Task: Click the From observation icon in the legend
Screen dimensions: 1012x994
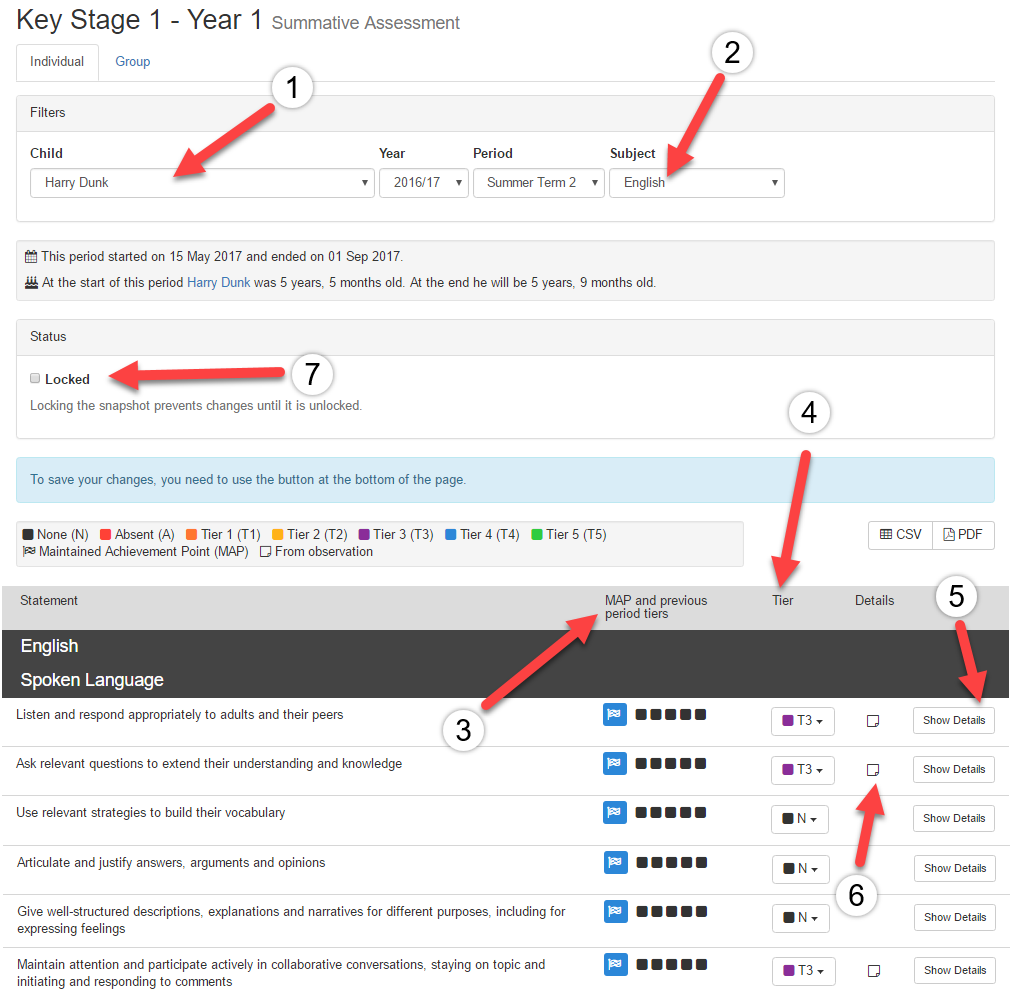Action: click(265, 552)
